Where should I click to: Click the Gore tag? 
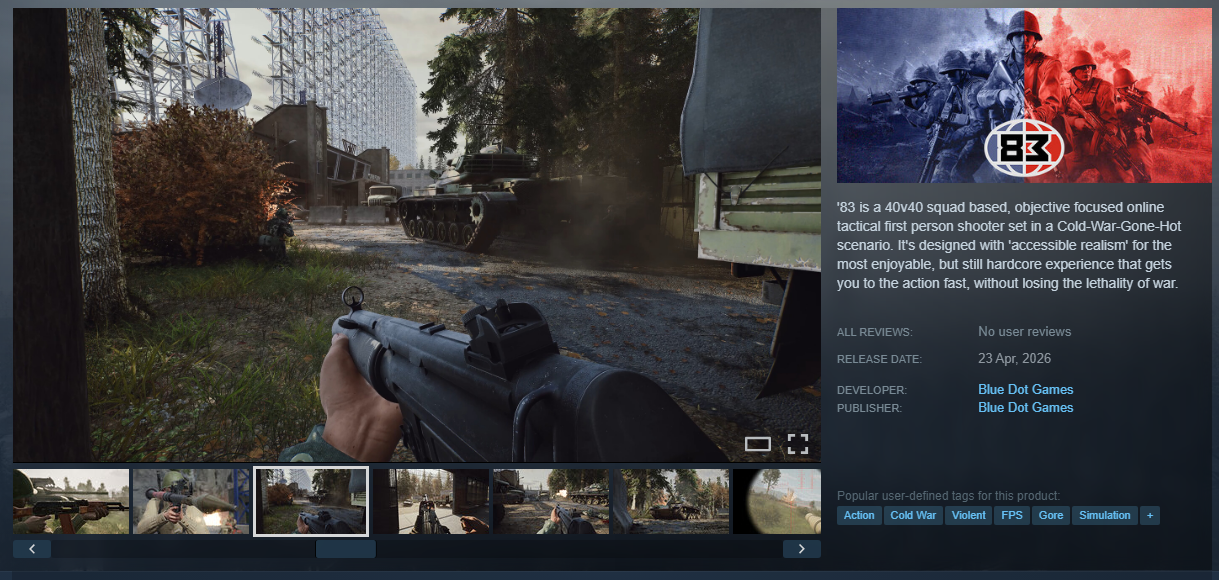(x=1050, y=516)
